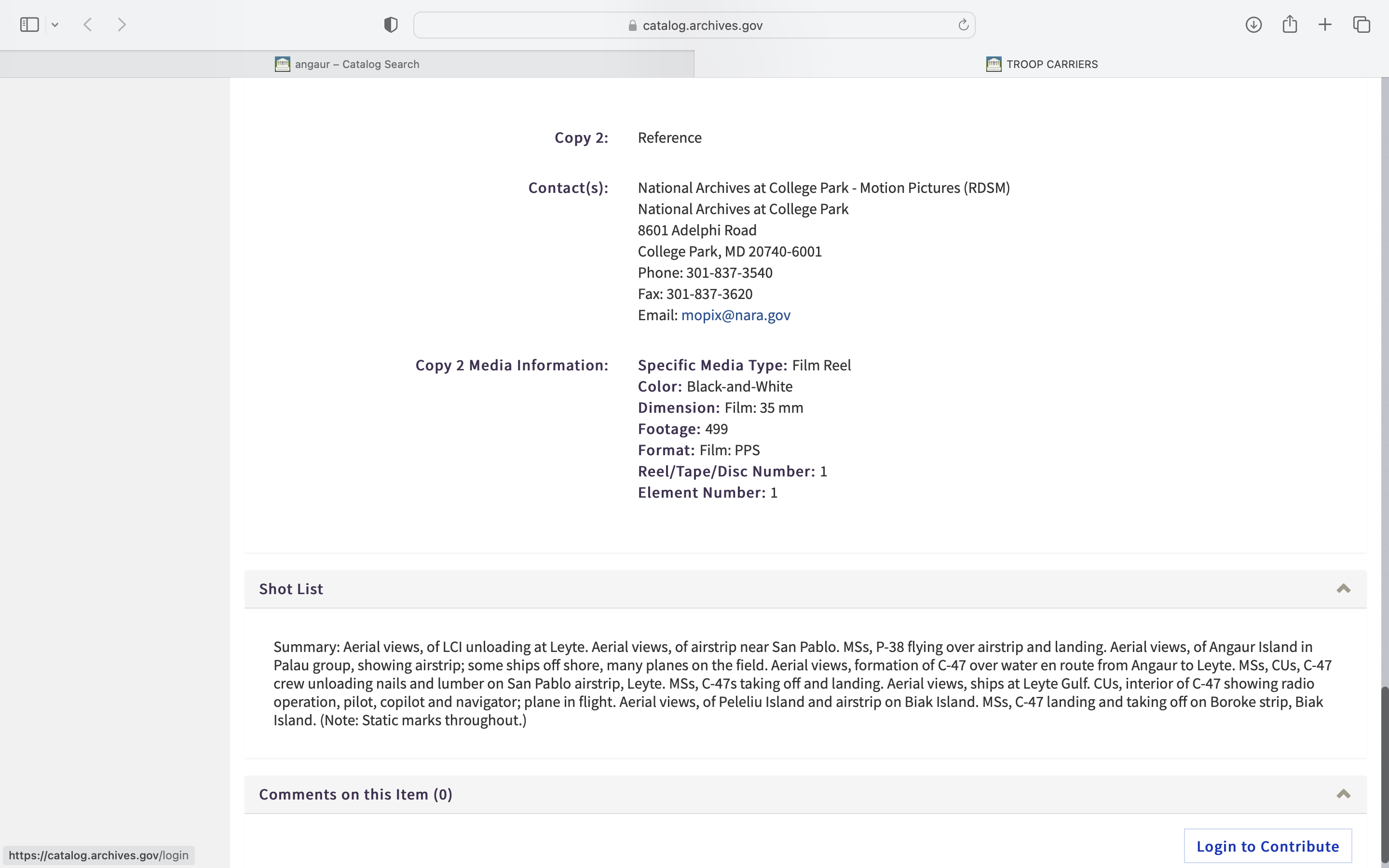Go back to the previous page
1389x868 pixels.
click(x=88, y=25)
